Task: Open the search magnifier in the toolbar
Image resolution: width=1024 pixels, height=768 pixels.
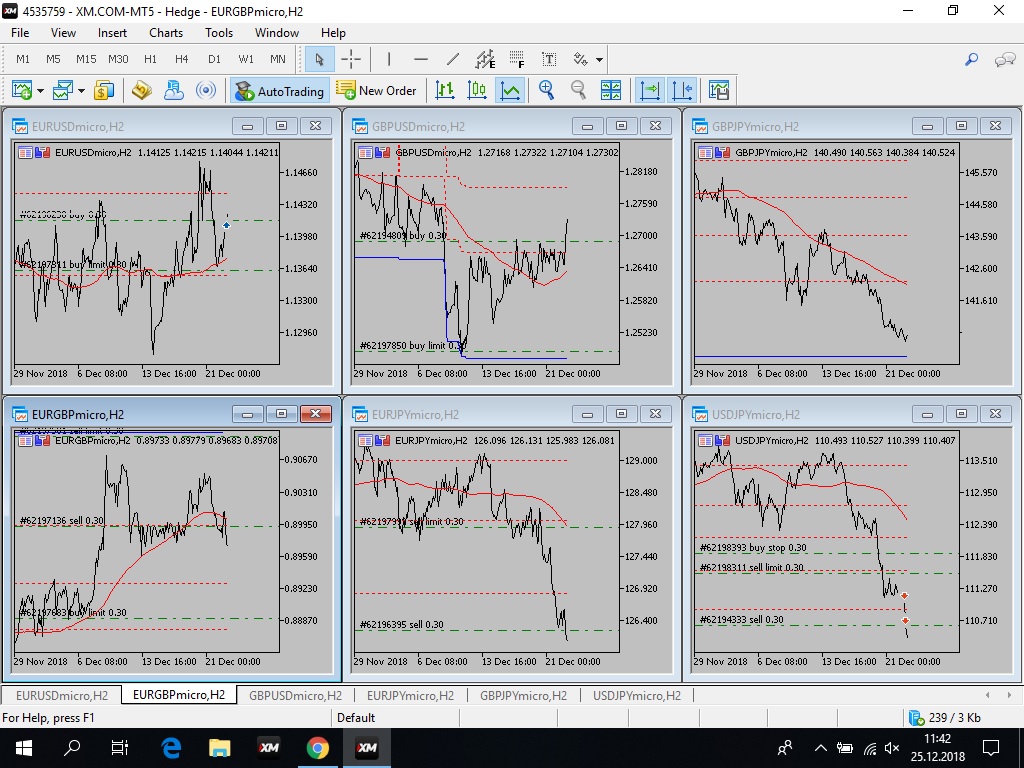Action: pos(972,59)
